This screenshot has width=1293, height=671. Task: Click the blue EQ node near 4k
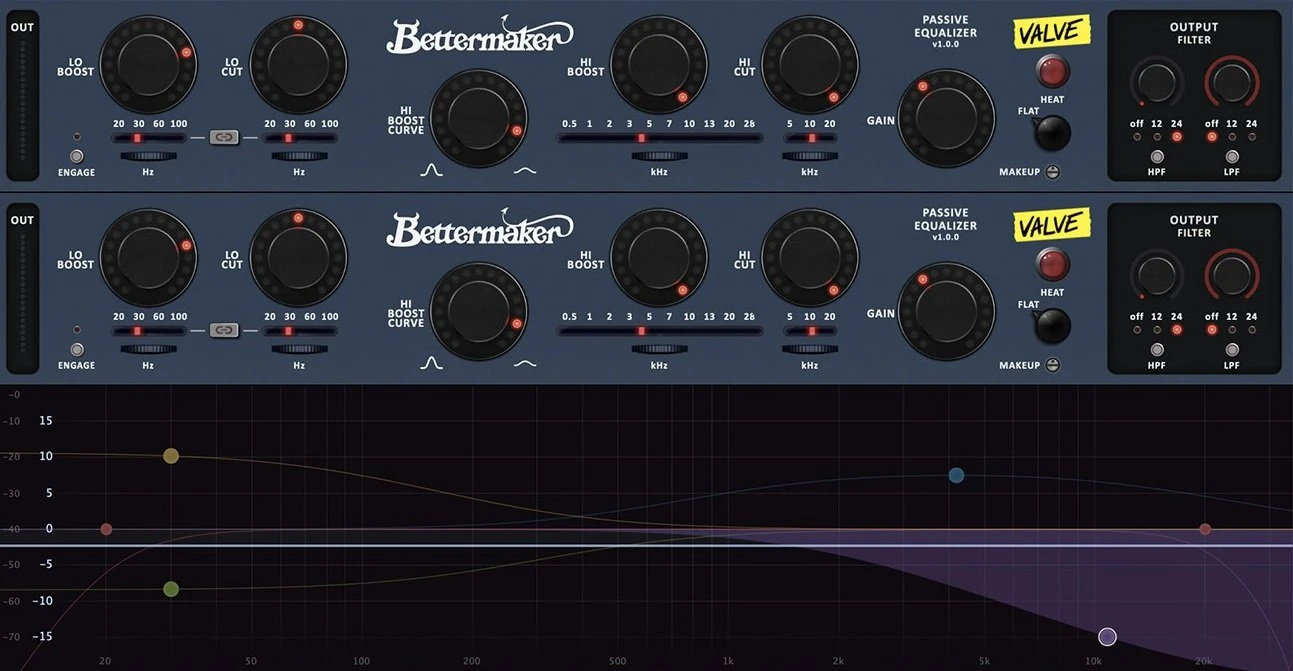pos(956,476)
